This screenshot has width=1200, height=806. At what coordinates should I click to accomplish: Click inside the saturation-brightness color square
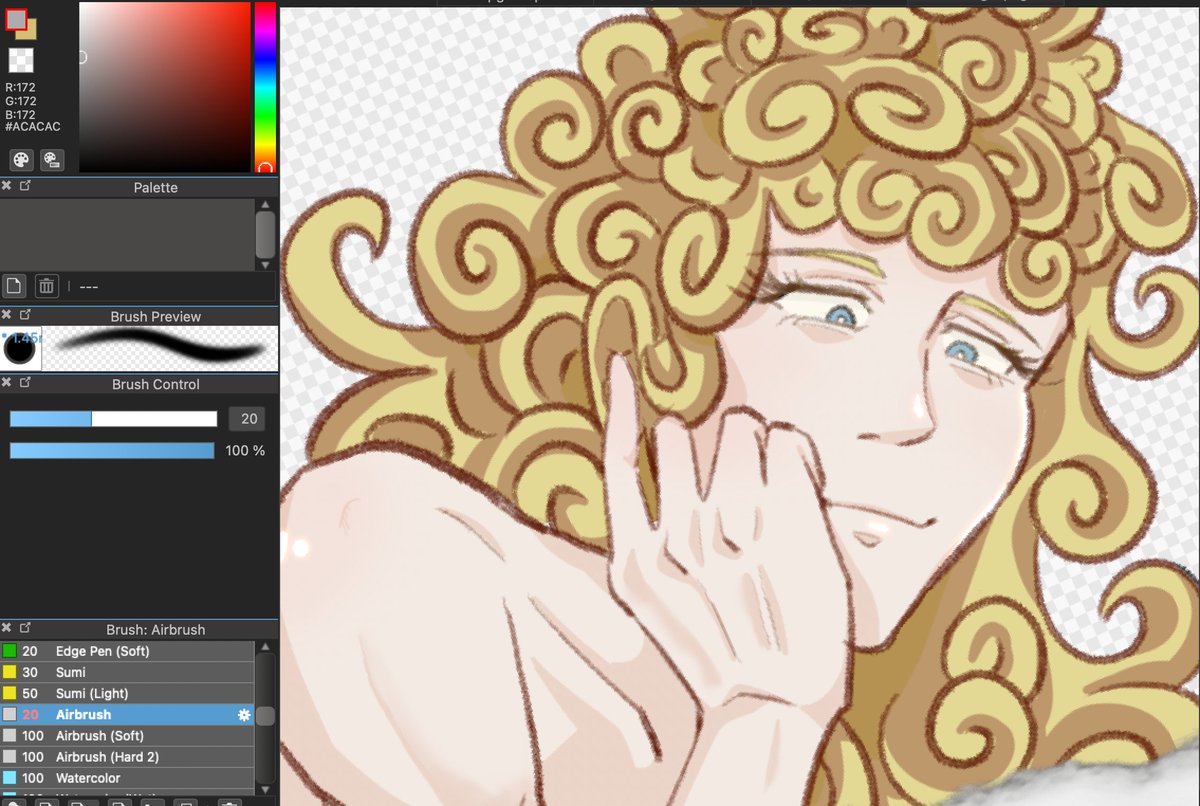[164, 86]
